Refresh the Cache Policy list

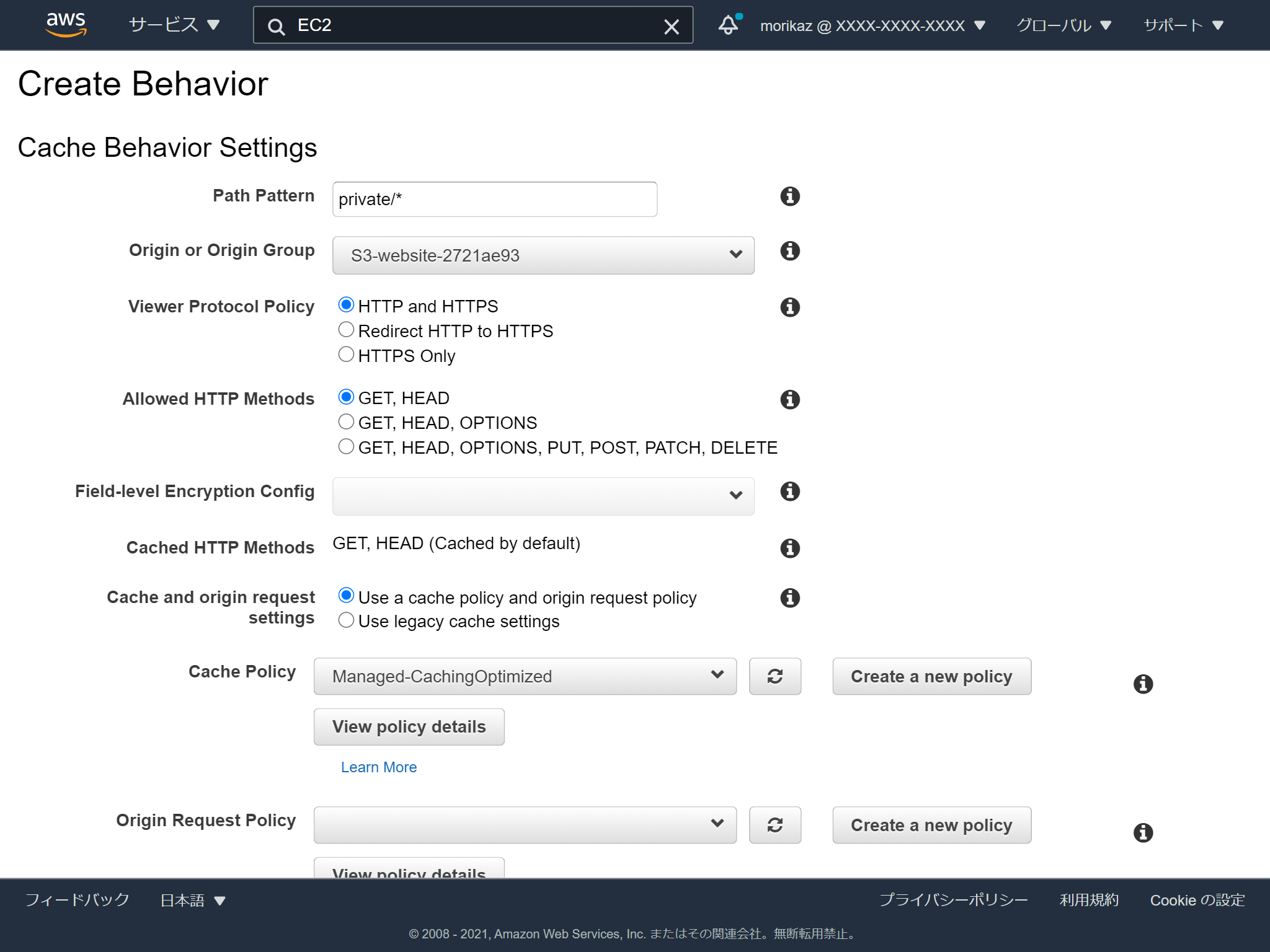(775, 676)
